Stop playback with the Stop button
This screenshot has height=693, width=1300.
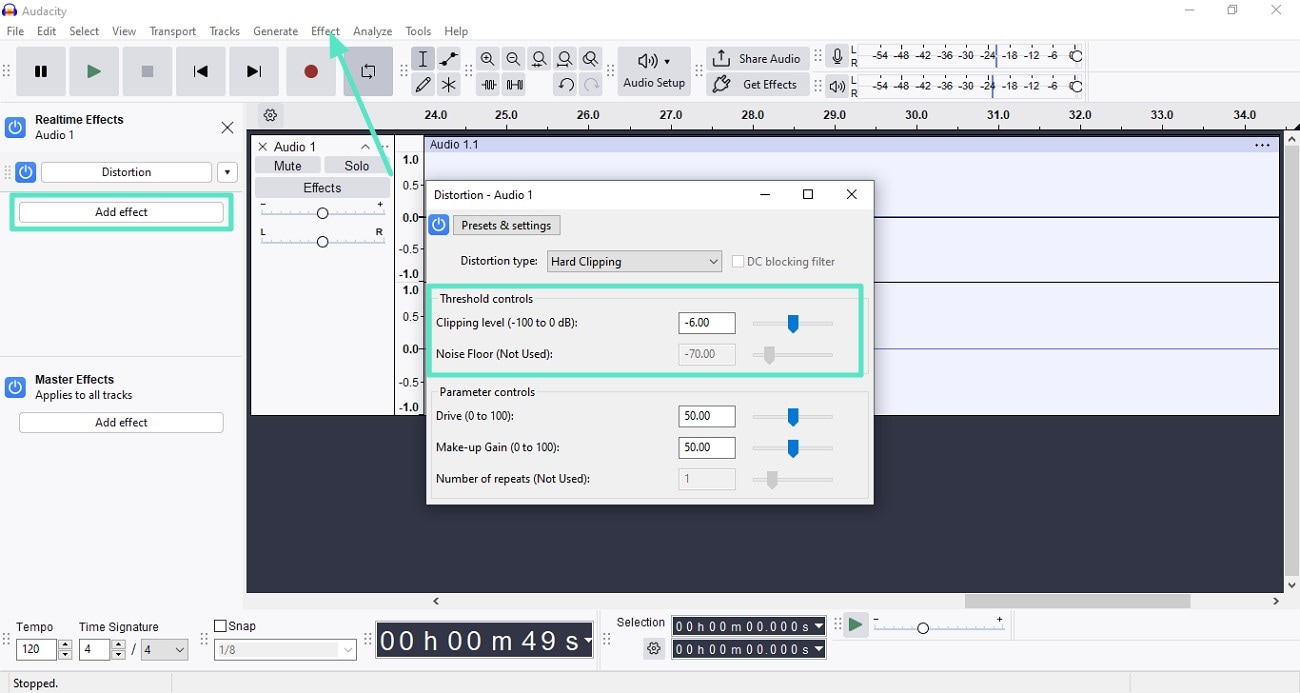coord(148,71)
